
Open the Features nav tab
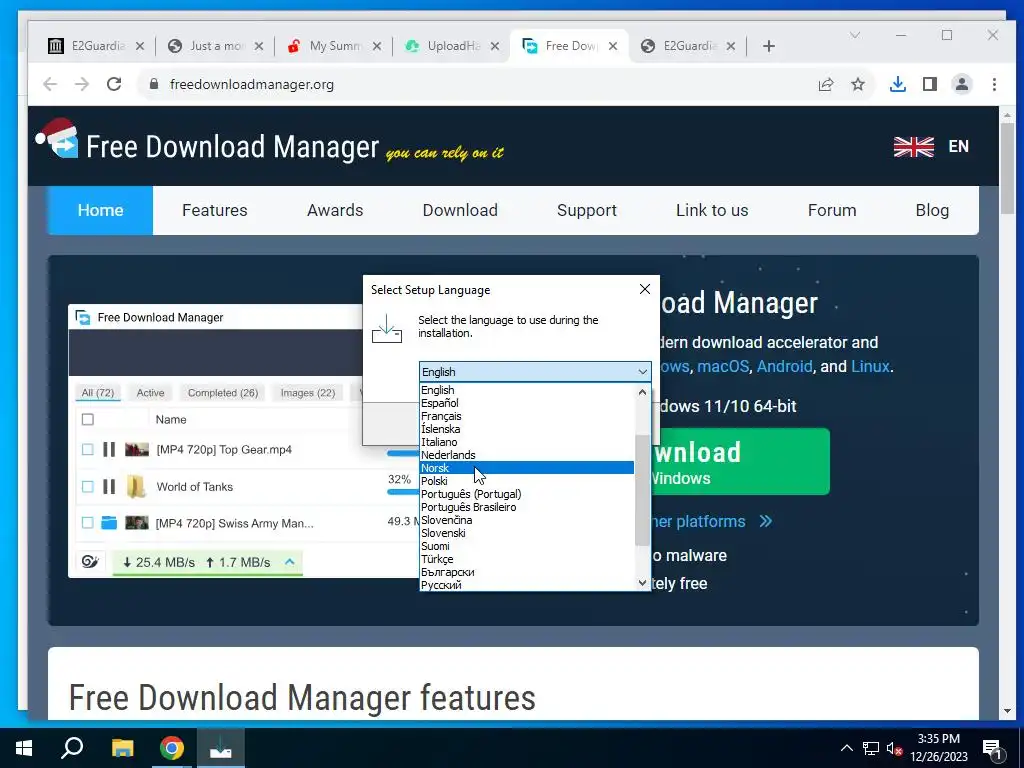(215, 210)
